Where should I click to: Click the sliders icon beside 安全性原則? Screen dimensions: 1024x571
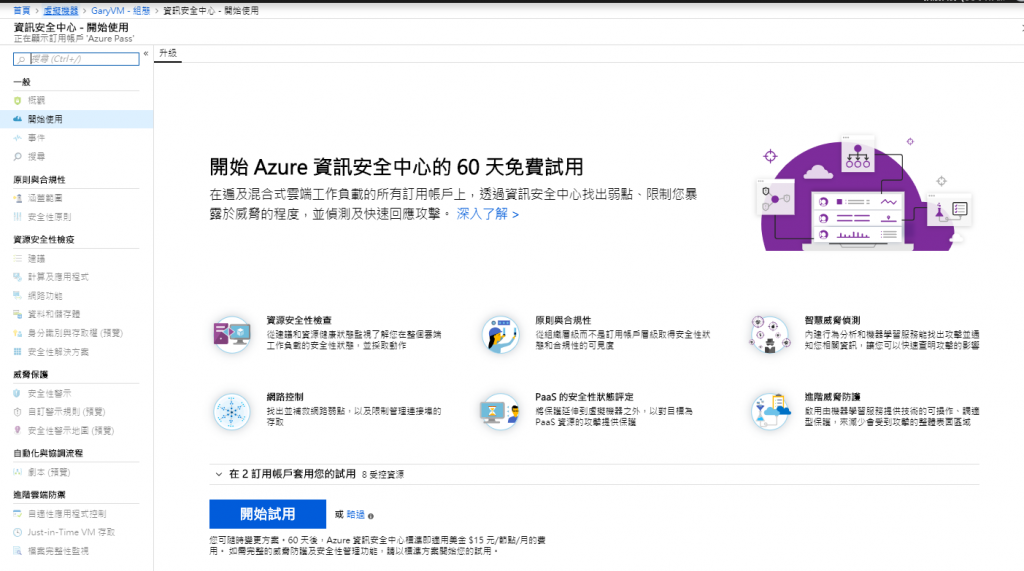coord(18,217)
